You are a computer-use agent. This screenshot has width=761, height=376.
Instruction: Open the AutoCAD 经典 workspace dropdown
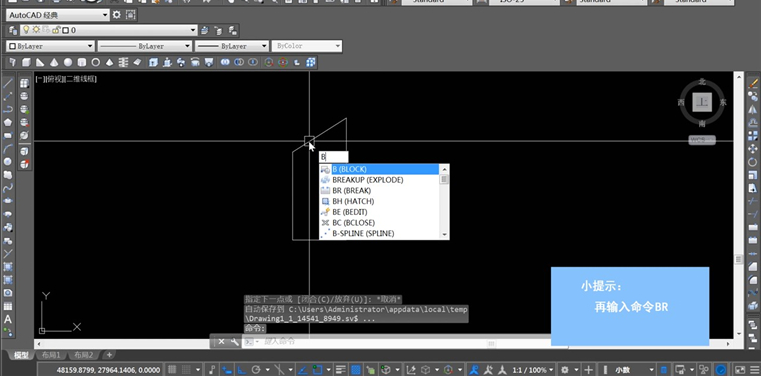[x=58, y=15]
